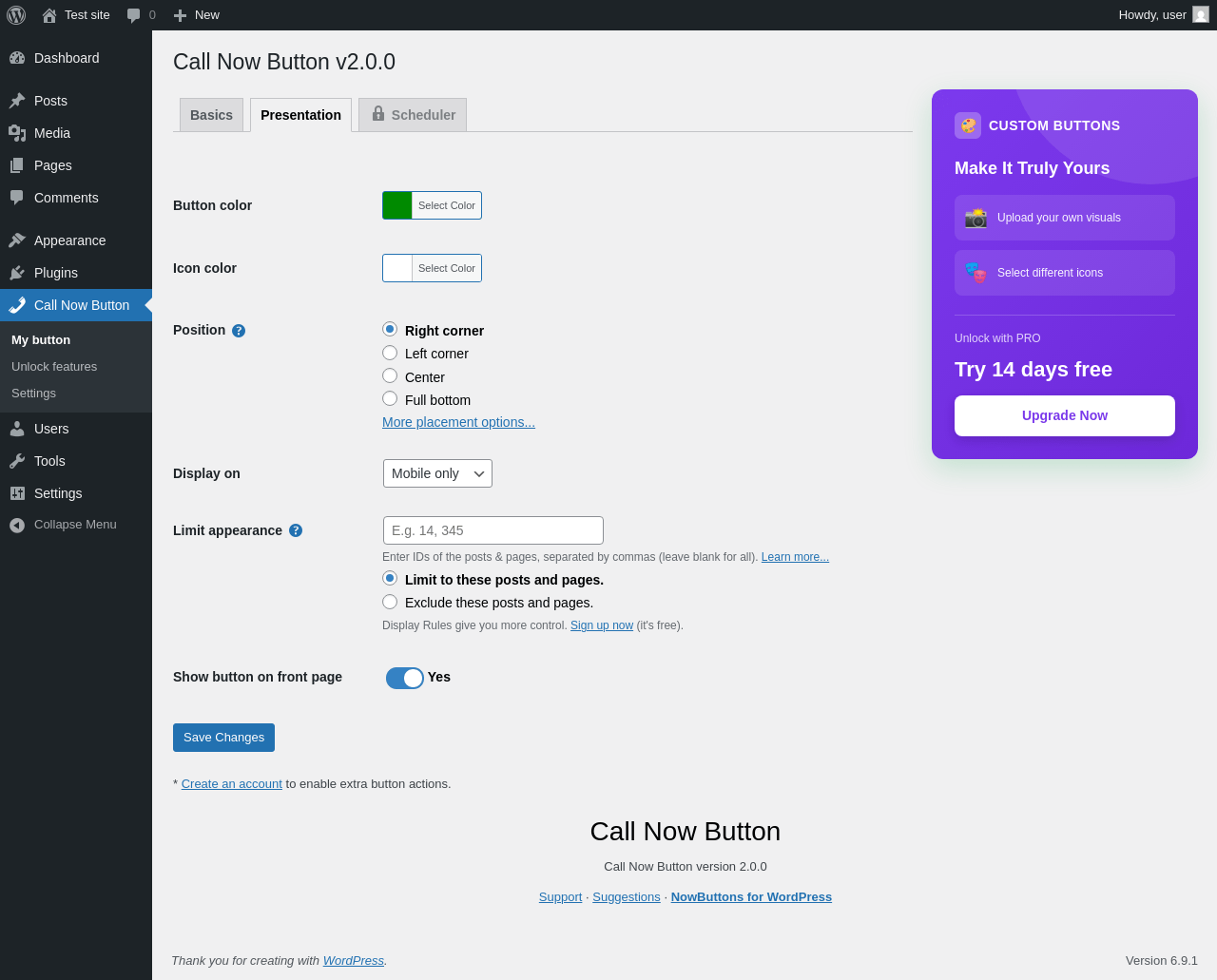Click the Create an account link
Viewport: 1217px width, 980px height.
(x=232, y=784)
